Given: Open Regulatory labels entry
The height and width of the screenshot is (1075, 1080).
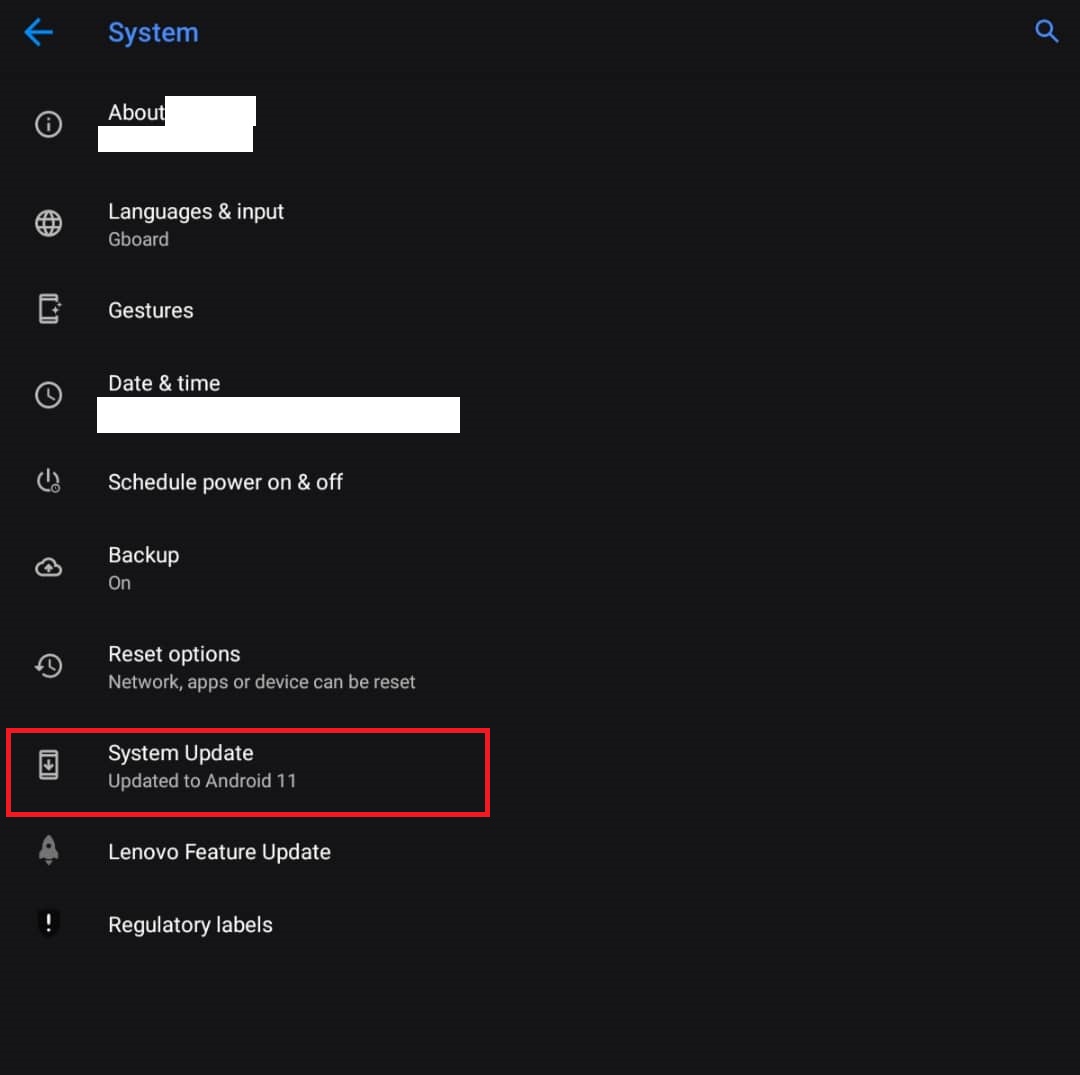Looking at the screenshot, I should point(190,925).
